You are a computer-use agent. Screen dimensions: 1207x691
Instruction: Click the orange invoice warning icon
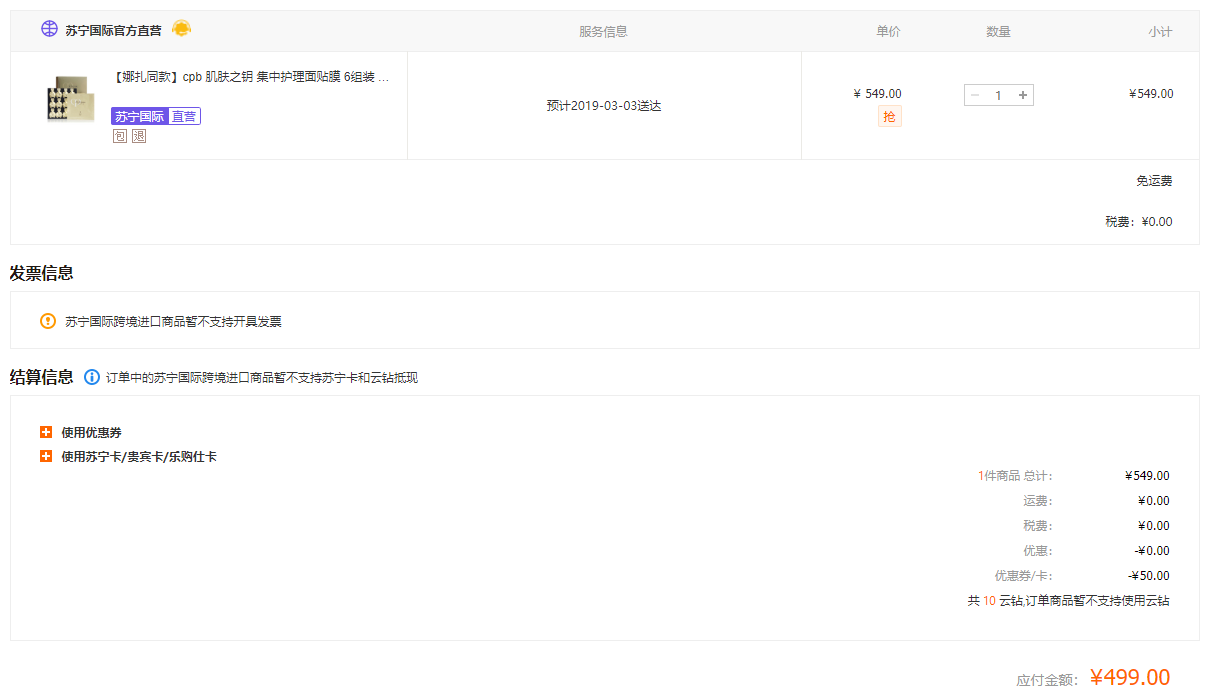pos(48,321)
